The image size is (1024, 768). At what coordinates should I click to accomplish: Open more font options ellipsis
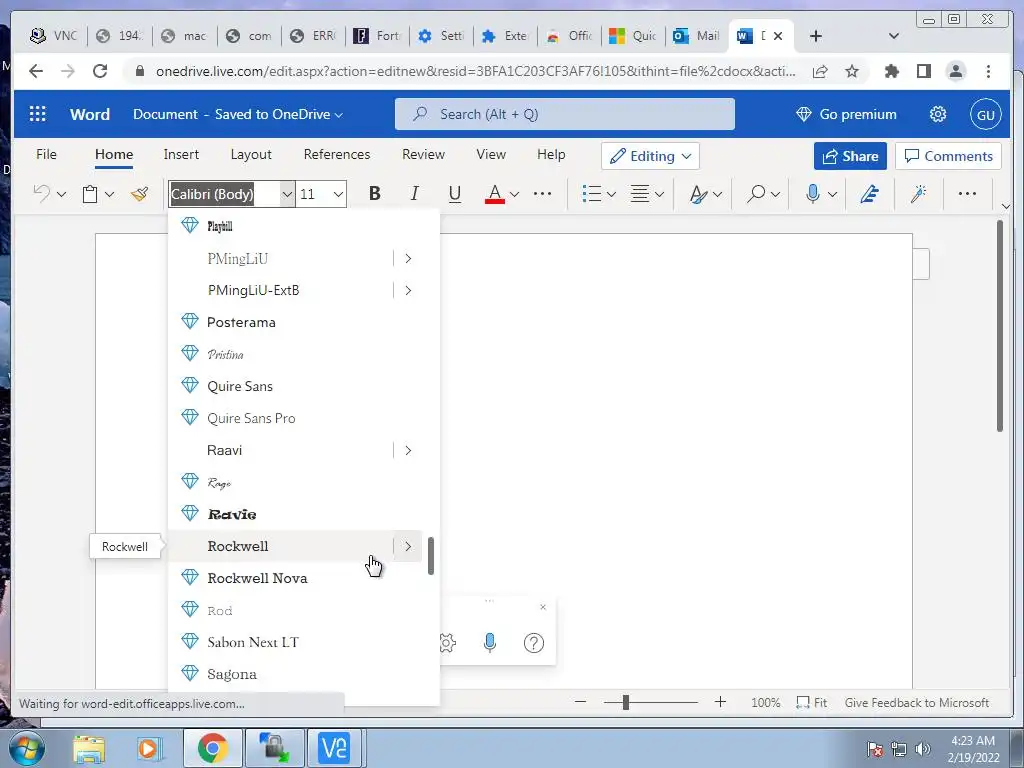tap(542, 194)
